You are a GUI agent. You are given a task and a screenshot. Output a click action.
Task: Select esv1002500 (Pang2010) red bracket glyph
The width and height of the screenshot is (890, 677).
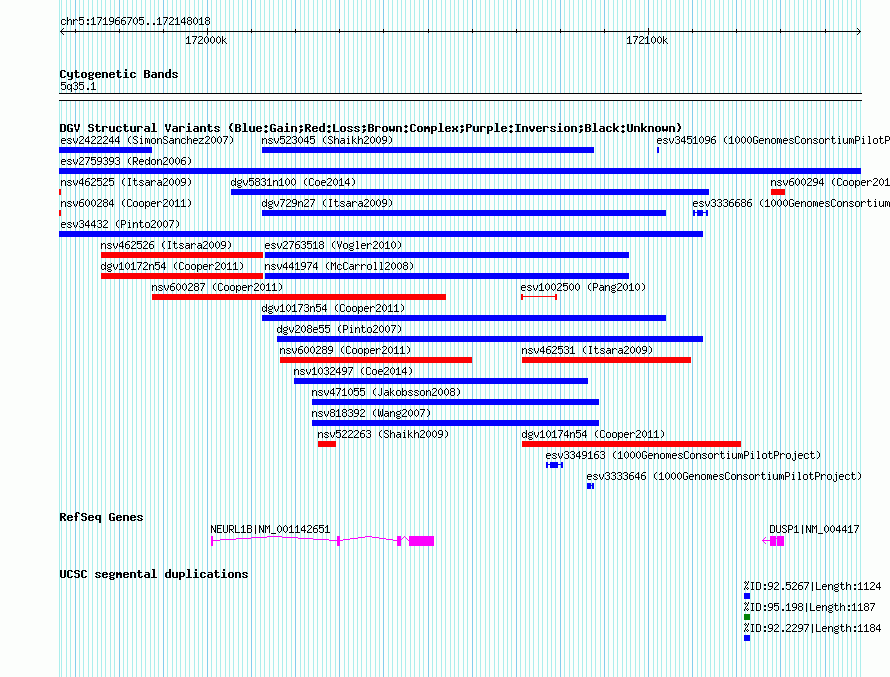click(x=539, y=297)
